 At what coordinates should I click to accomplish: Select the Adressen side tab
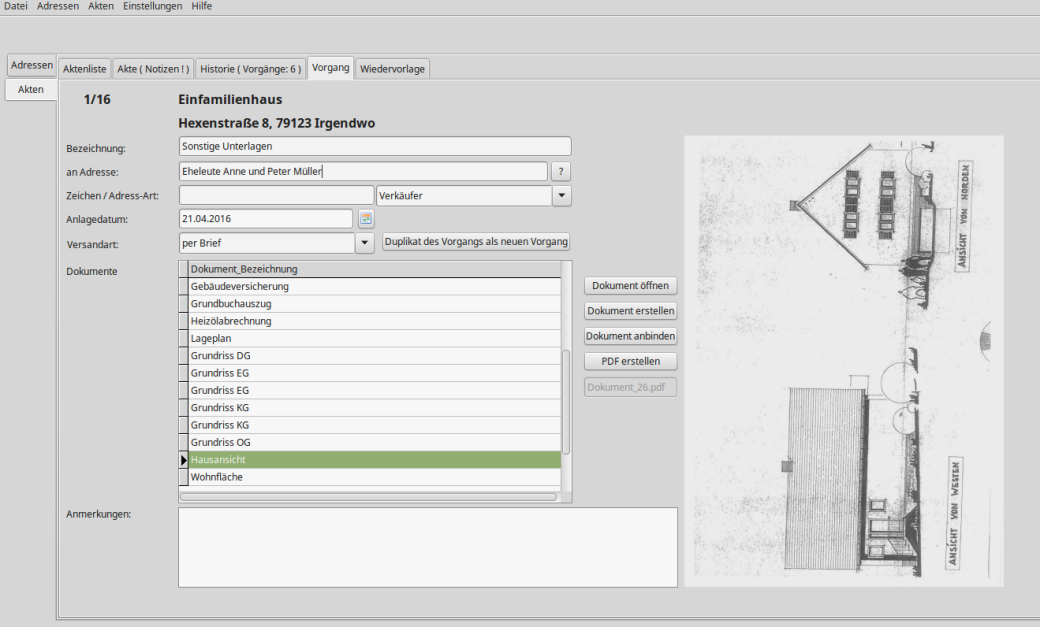32,65
